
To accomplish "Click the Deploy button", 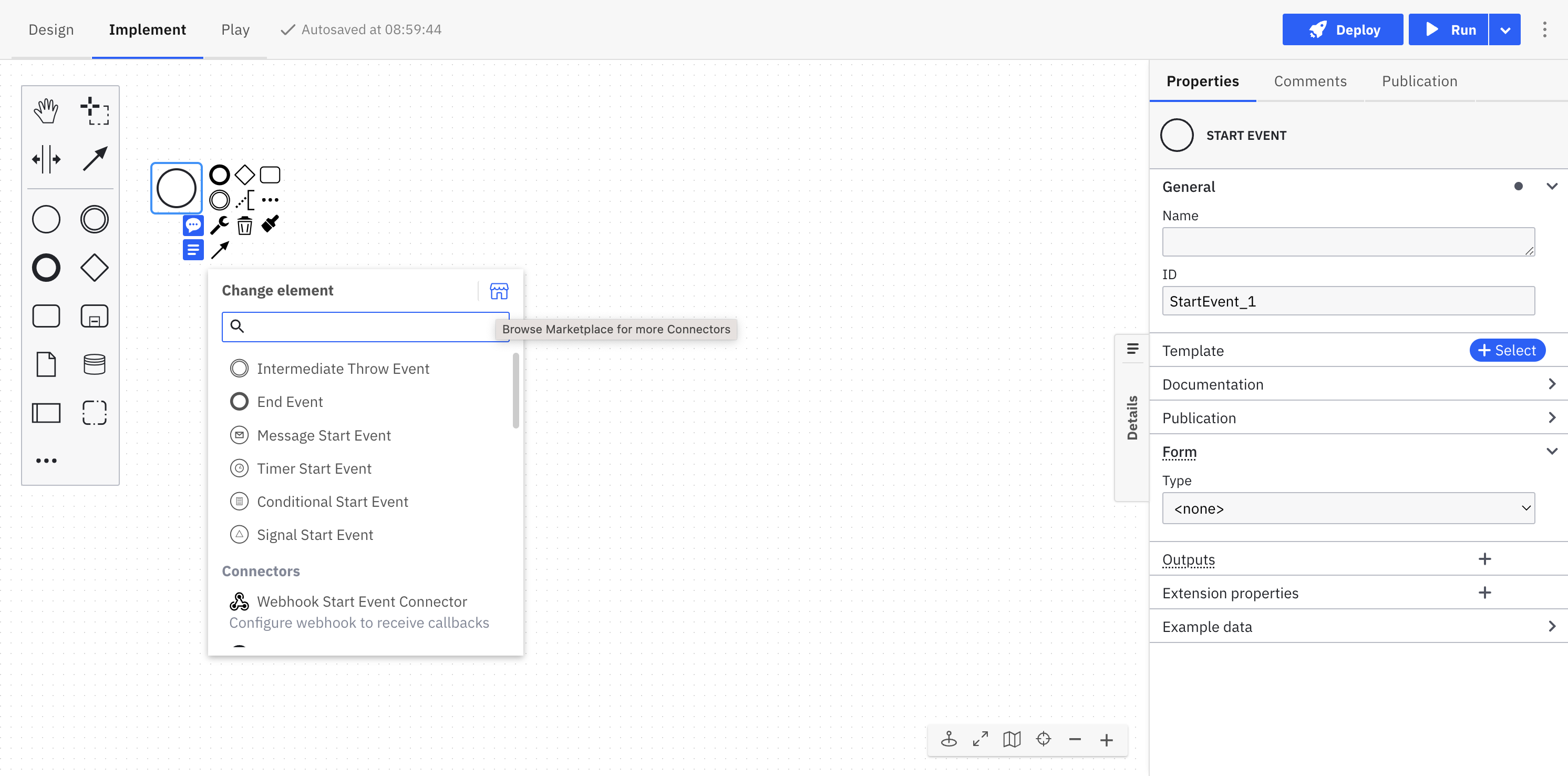I will (x=1345, y=29).
